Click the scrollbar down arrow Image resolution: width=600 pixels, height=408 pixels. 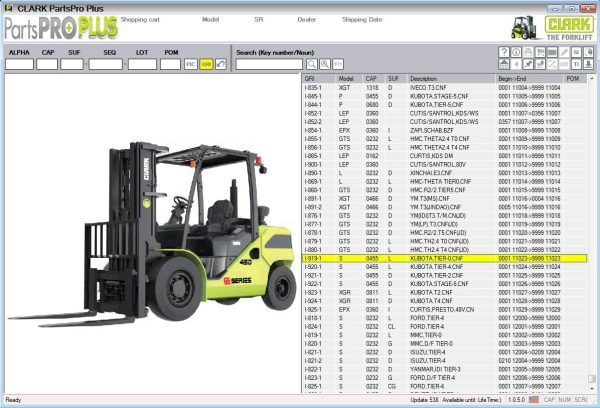(592, 389)
